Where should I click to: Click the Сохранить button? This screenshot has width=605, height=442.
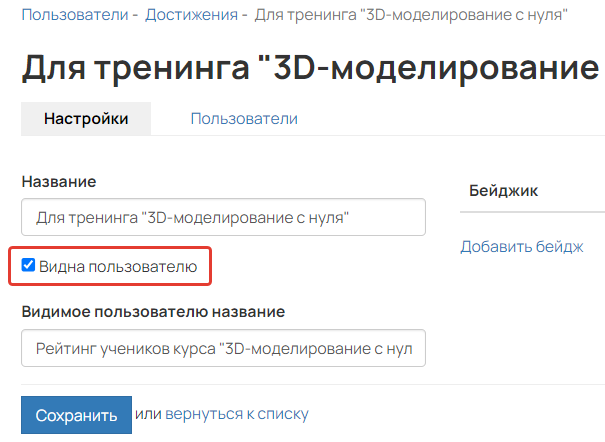(76, 415)
